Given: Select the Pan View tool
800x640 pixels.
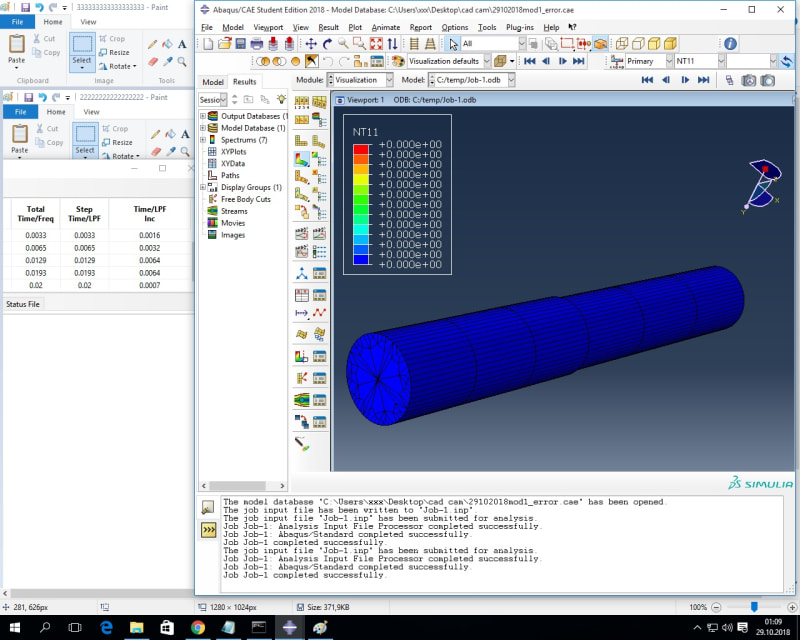Looking at the screenshot, I should pyautogui.click(x=311, y=44).
